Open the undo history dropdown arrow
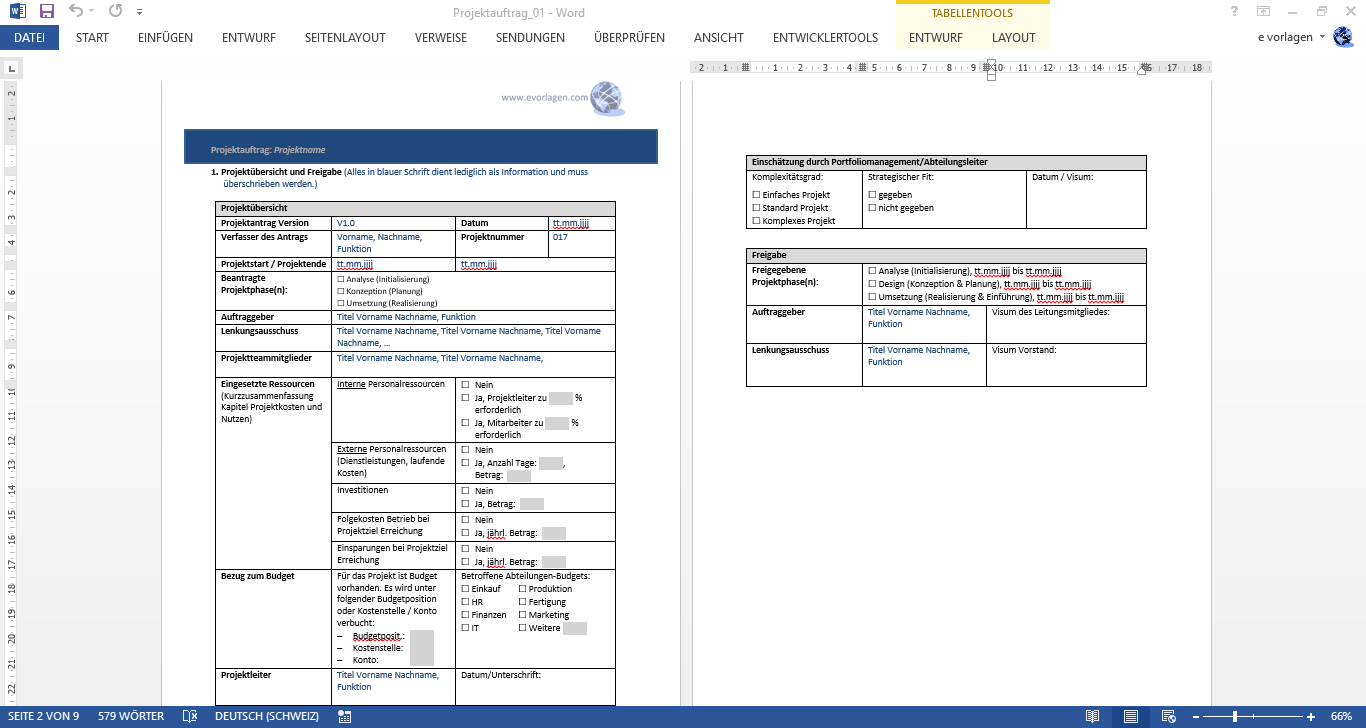Viewport: 1366px width, 728px height. [x=92, y=12]
